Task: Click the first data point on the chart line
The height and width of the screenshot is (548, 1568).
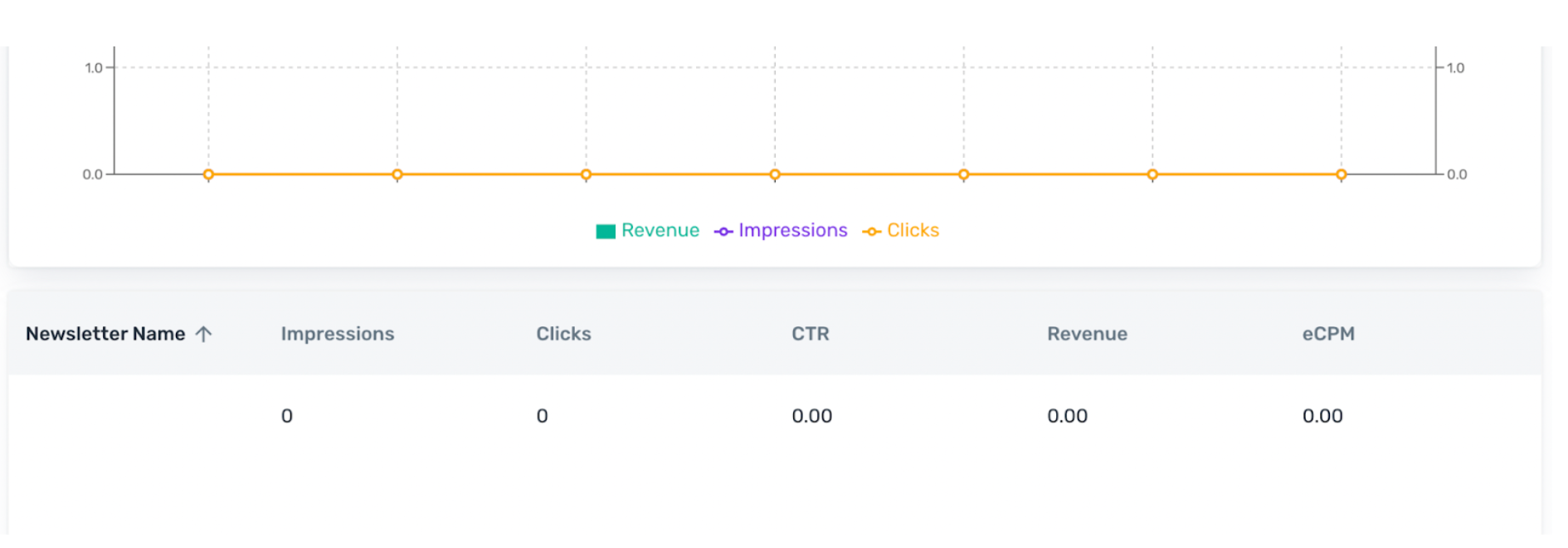Action: [x=208, y=174]
